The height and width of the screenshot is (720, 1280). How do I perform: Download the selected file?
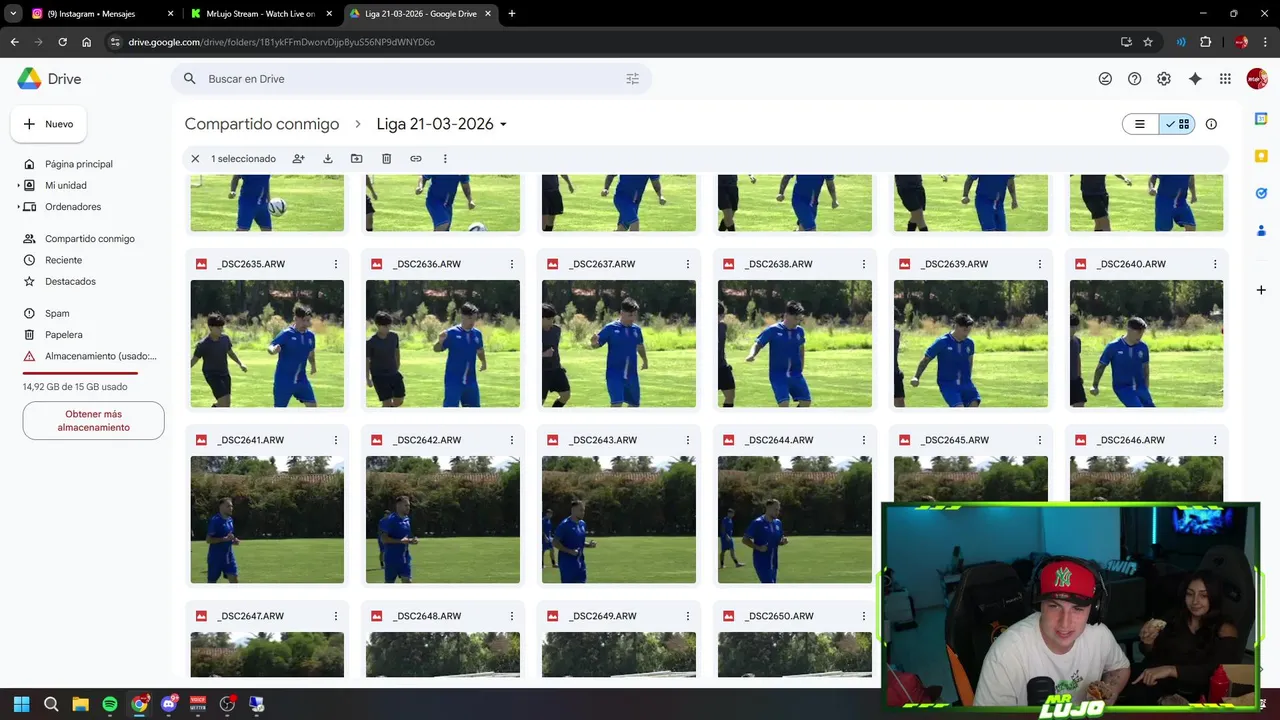tap(327, 159)
